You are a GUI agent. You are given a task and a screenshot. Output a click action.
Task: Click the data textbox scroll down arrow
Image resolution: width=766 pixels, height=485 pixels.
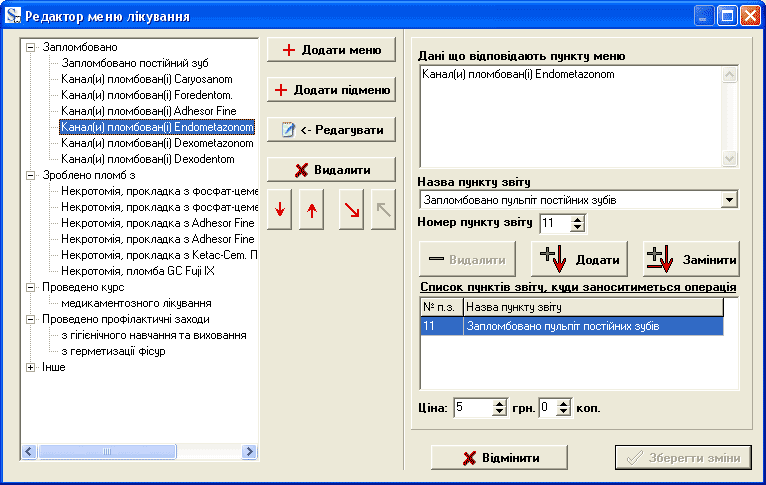(729, 159)
